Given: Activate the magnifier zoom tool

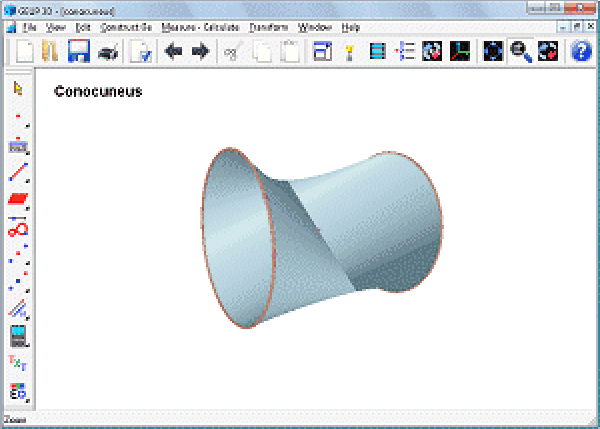Looking at the screenshot, I should point(521,52).
